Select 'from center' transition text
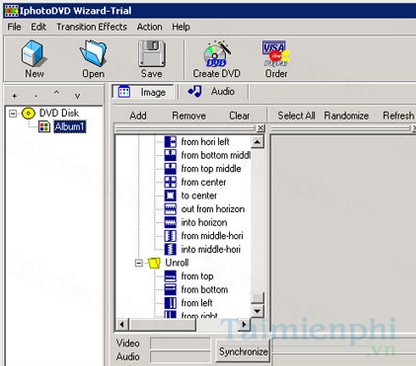Viewport: 416px width, 366px height. coord(203,182)
